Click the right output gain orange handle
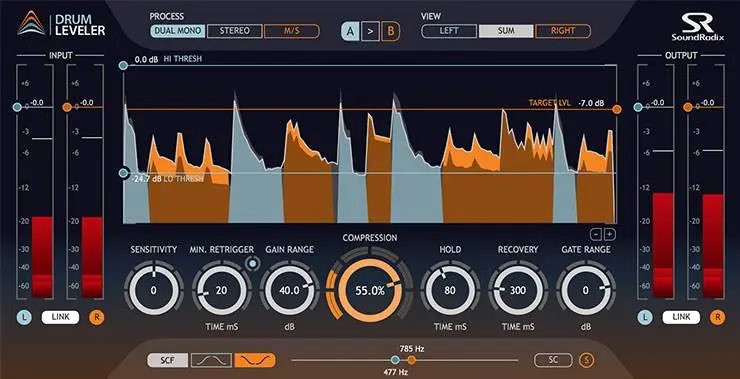 point(688,107)
